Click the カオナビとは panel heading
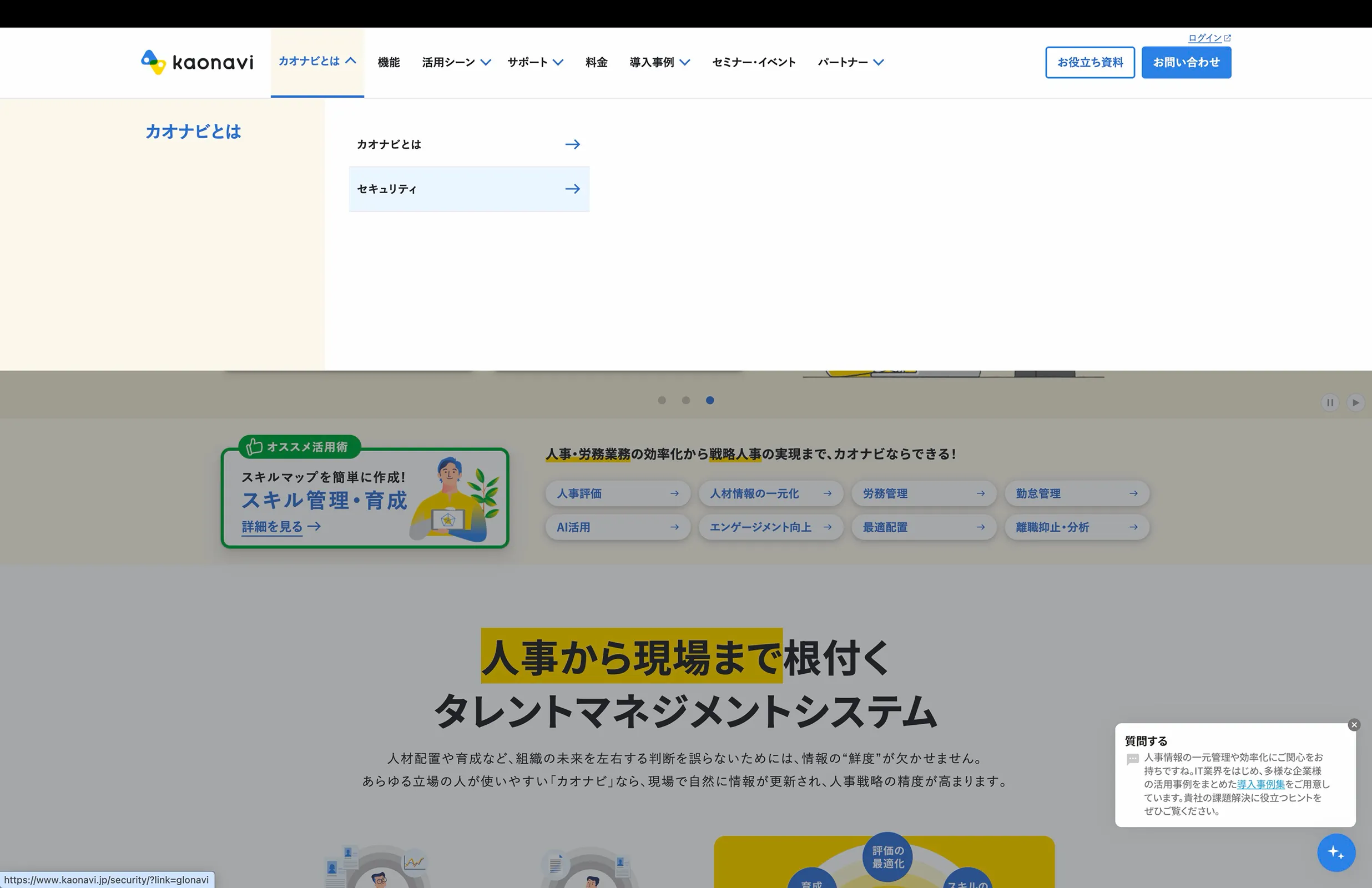Screen dimensions: 1372x888 point(193,132)
